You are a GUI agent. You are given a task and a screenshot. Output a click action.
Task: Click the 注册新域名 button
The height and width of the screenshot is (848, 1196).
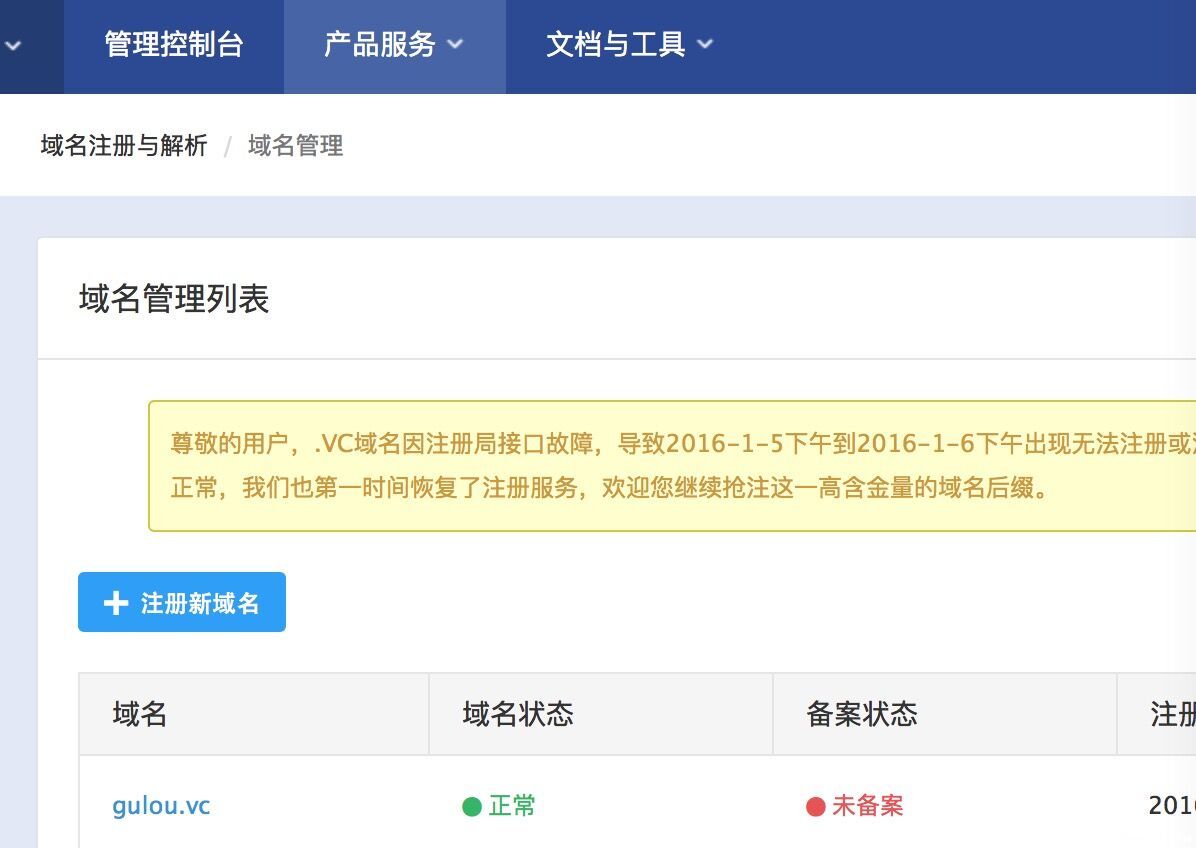click(181, 602)
